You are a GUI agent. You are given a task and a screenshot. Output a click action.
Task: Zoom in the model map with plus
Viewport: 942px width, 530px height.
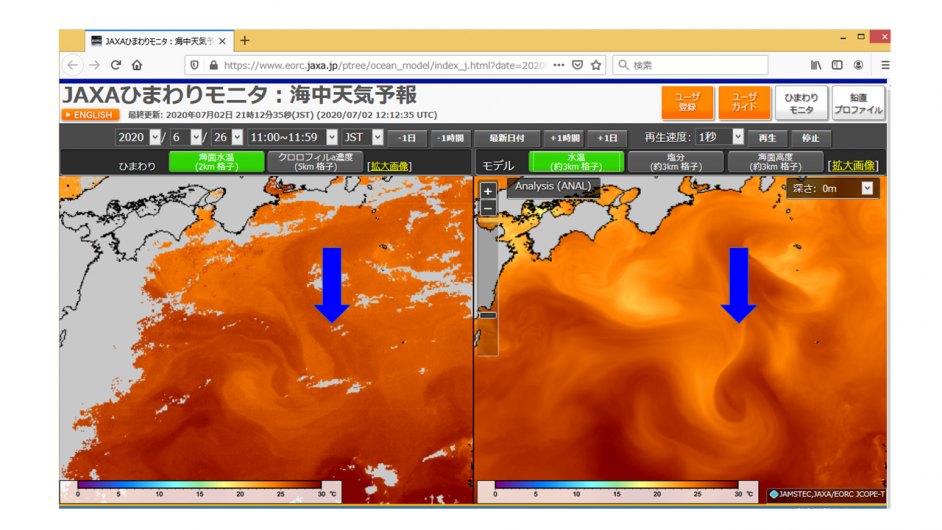(488, 191)
